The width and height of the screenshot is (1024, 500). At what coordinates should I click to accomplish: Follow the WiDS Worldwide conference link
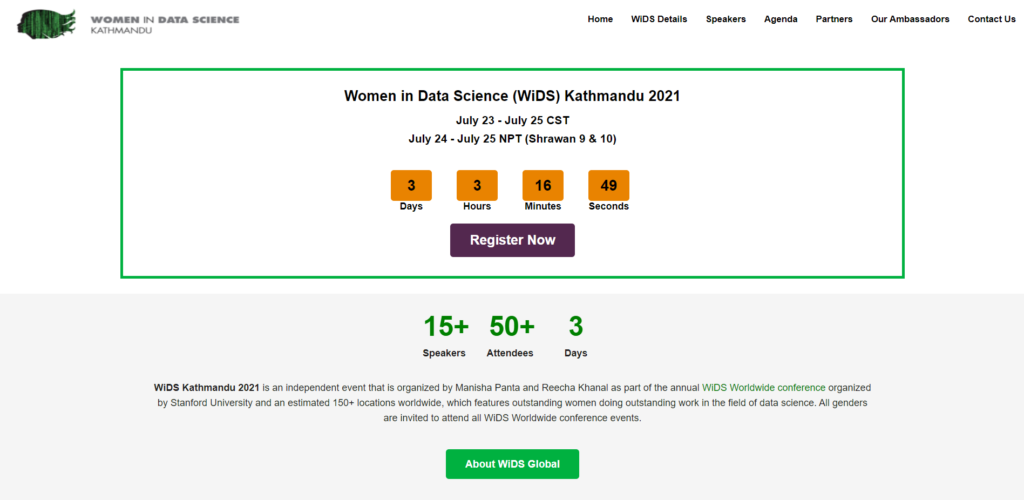click(x=763, y=387)
